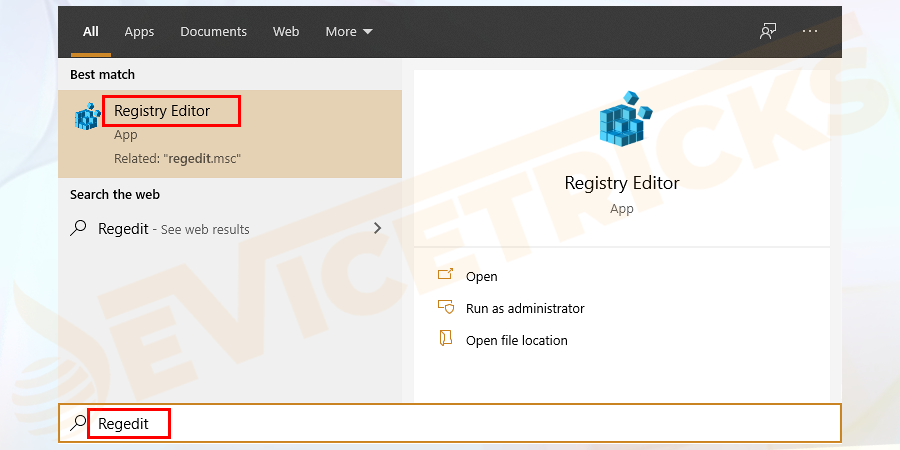Click the small Registry Editor icon in Best match
Image resolution: width=900 pixels, height=450 pixels.
[x=88, y=117]
